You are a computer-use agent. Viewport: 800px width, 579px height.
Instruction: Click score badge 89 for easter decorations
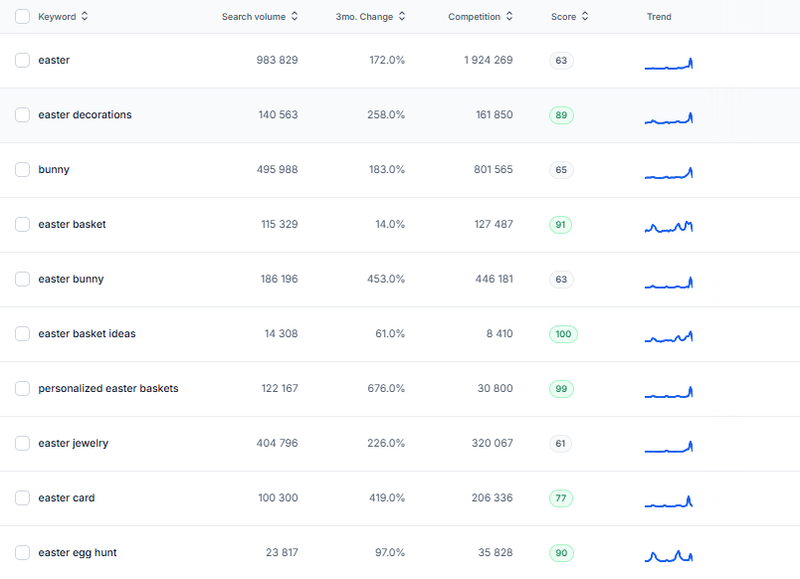[x=561, y=115]
